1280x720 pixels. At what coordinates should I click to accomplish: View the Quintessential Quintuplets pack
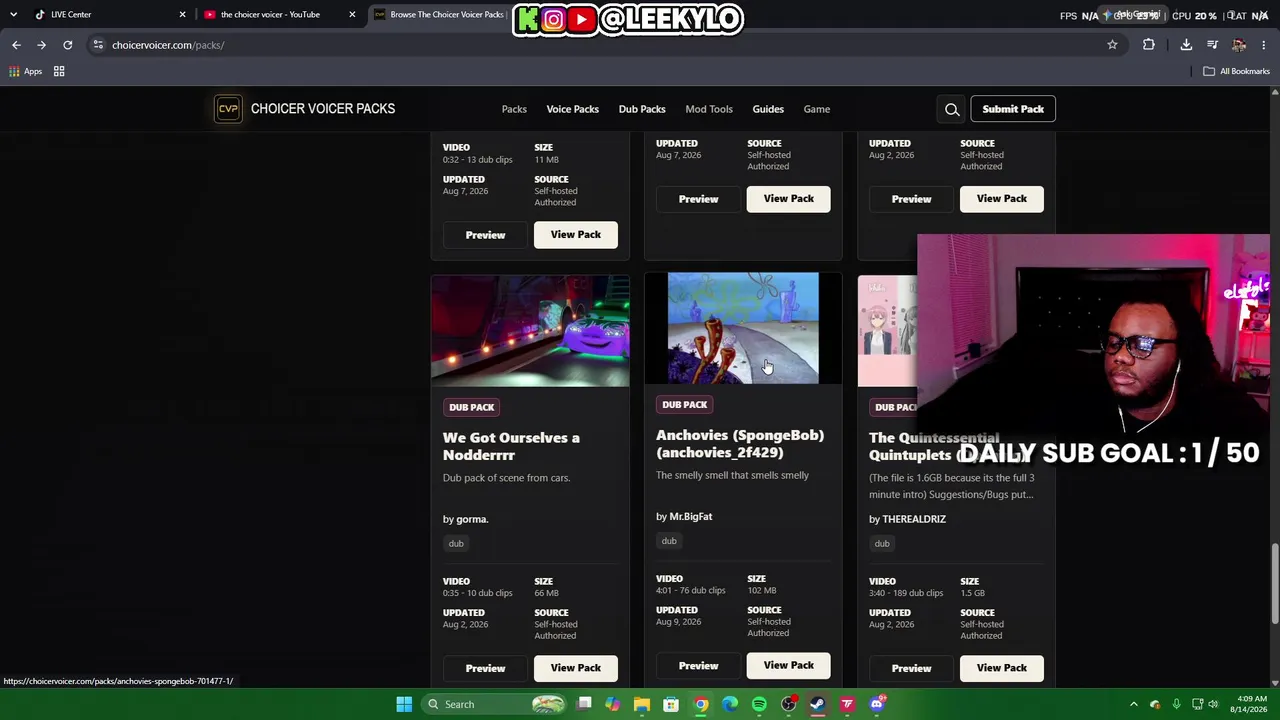(1002, 668)
